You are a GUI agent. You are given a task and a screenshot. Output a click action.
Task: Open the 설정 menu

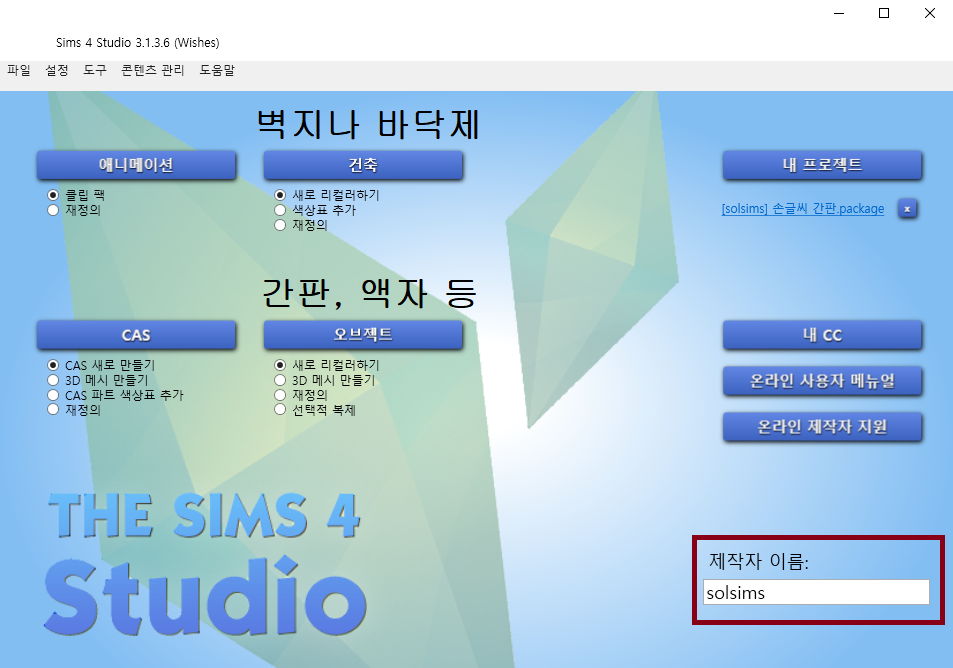click(57, 71)
